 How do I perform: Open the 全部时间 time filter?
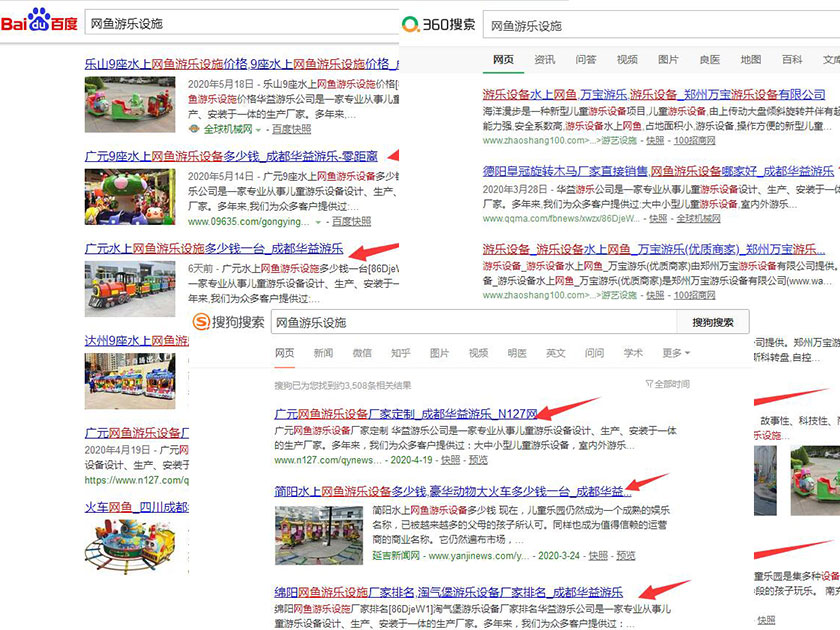click(x=668, y=384)
